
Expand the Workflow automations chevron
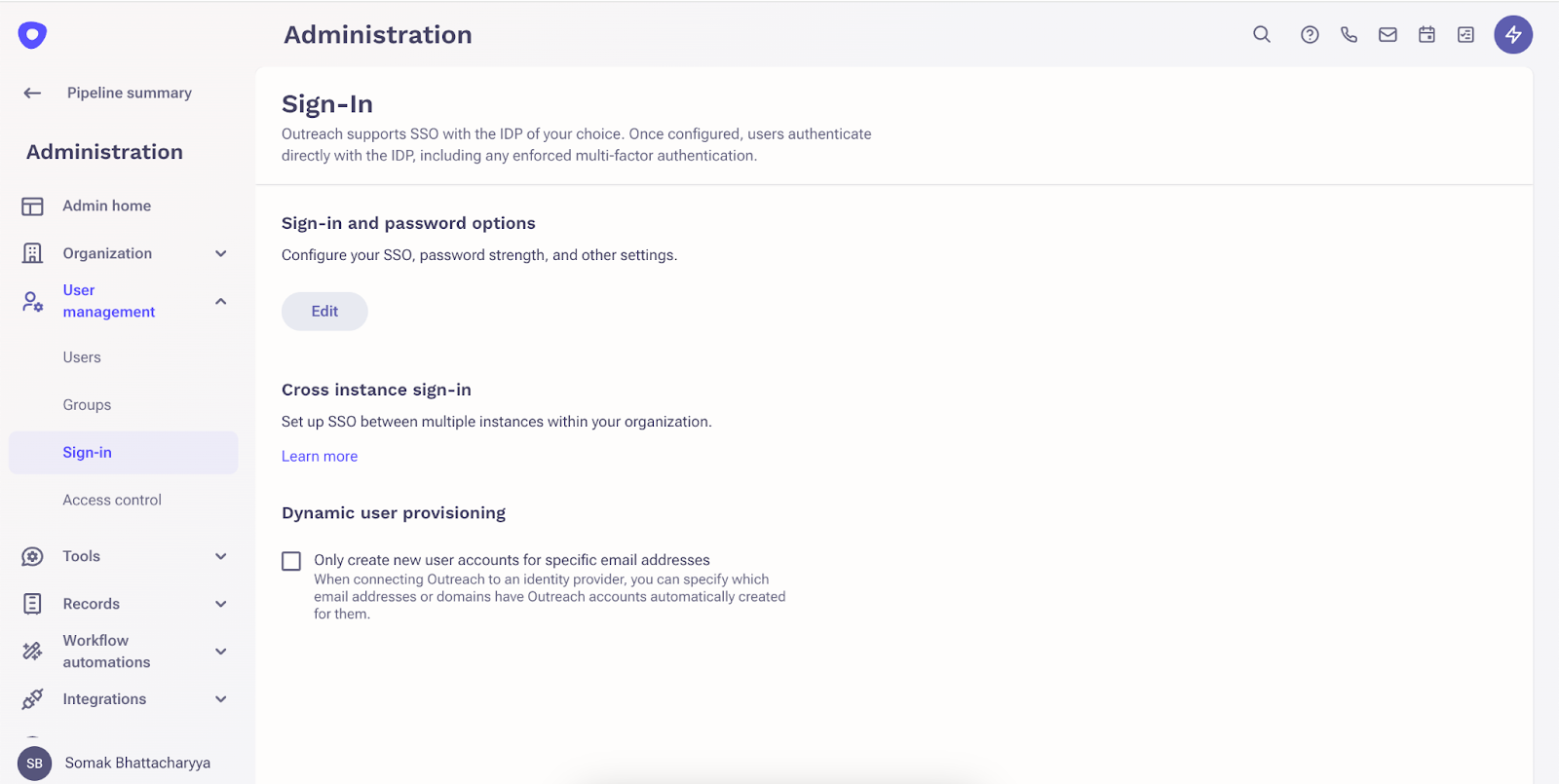pos(221,651)
